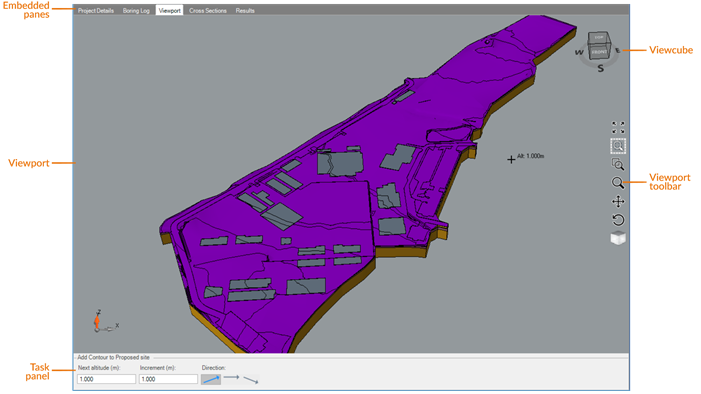The height and width of the screenshot is (394, 701).
Task: Select the upward slope direction arrow
Action: [x=211, y=379]
